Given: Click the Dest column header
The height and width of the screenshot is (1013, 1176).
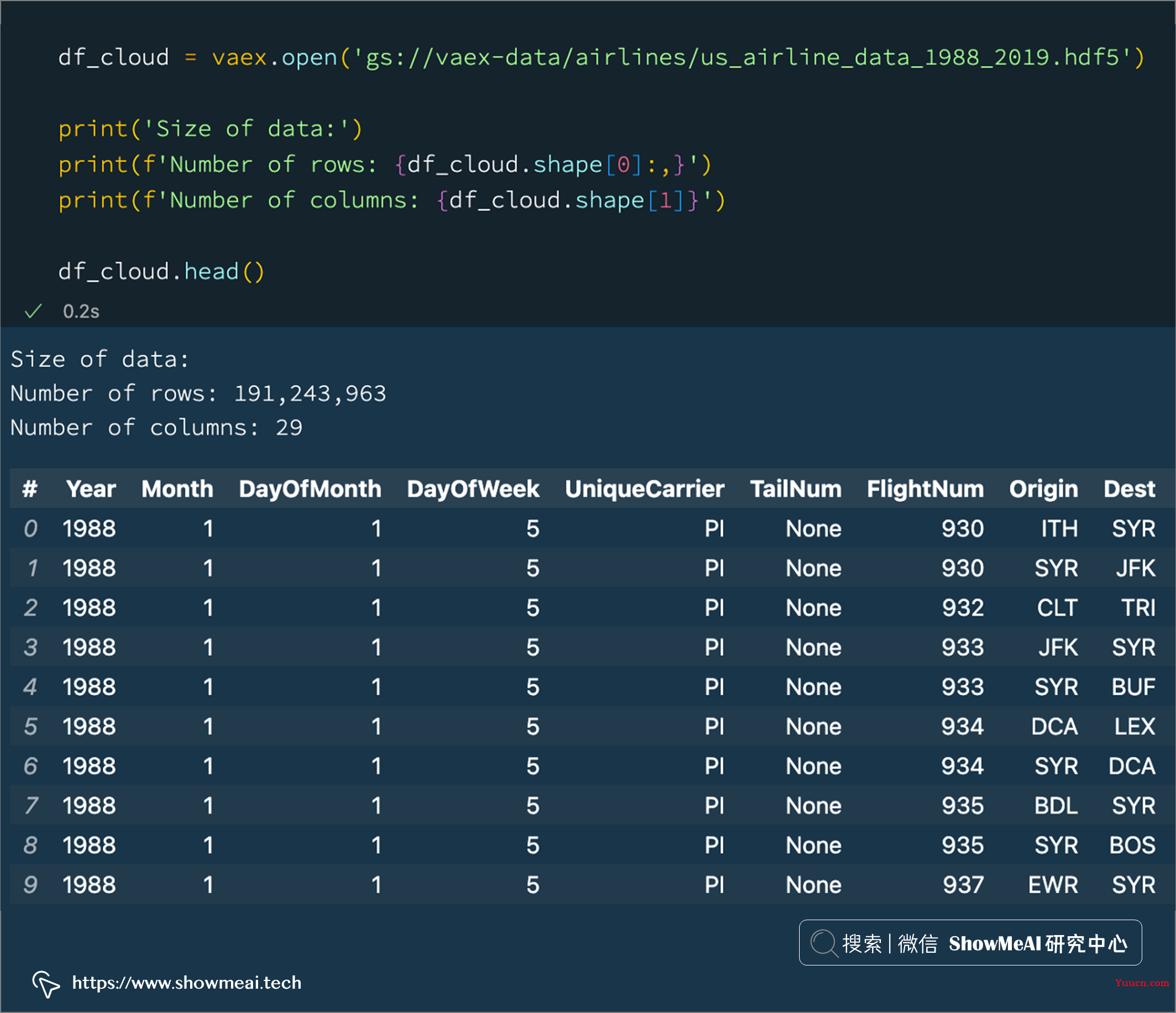Looking at the screenshot, I should [x=1130, y=489].
